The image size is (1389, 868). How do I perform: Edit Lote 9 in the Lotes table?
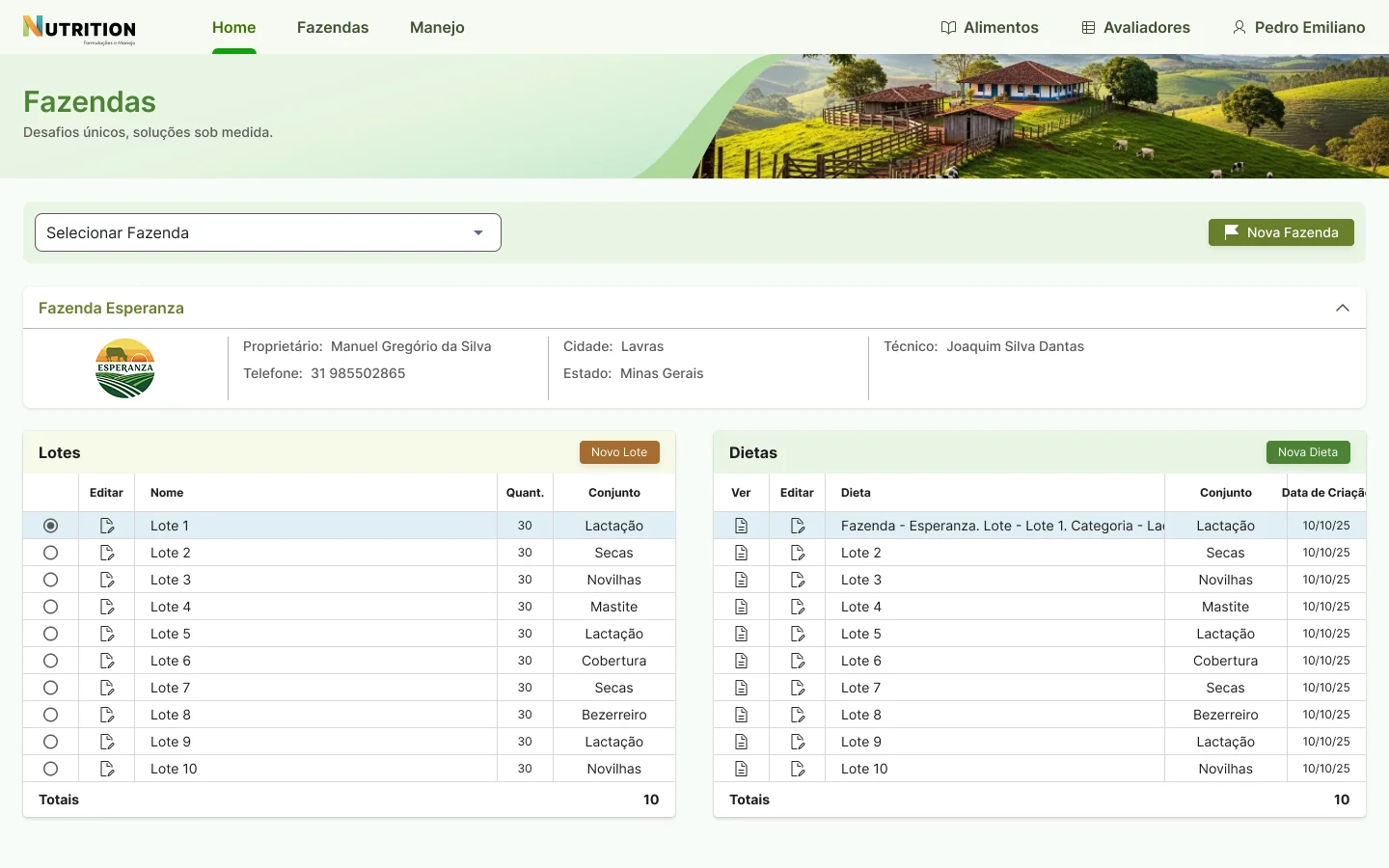107,742
